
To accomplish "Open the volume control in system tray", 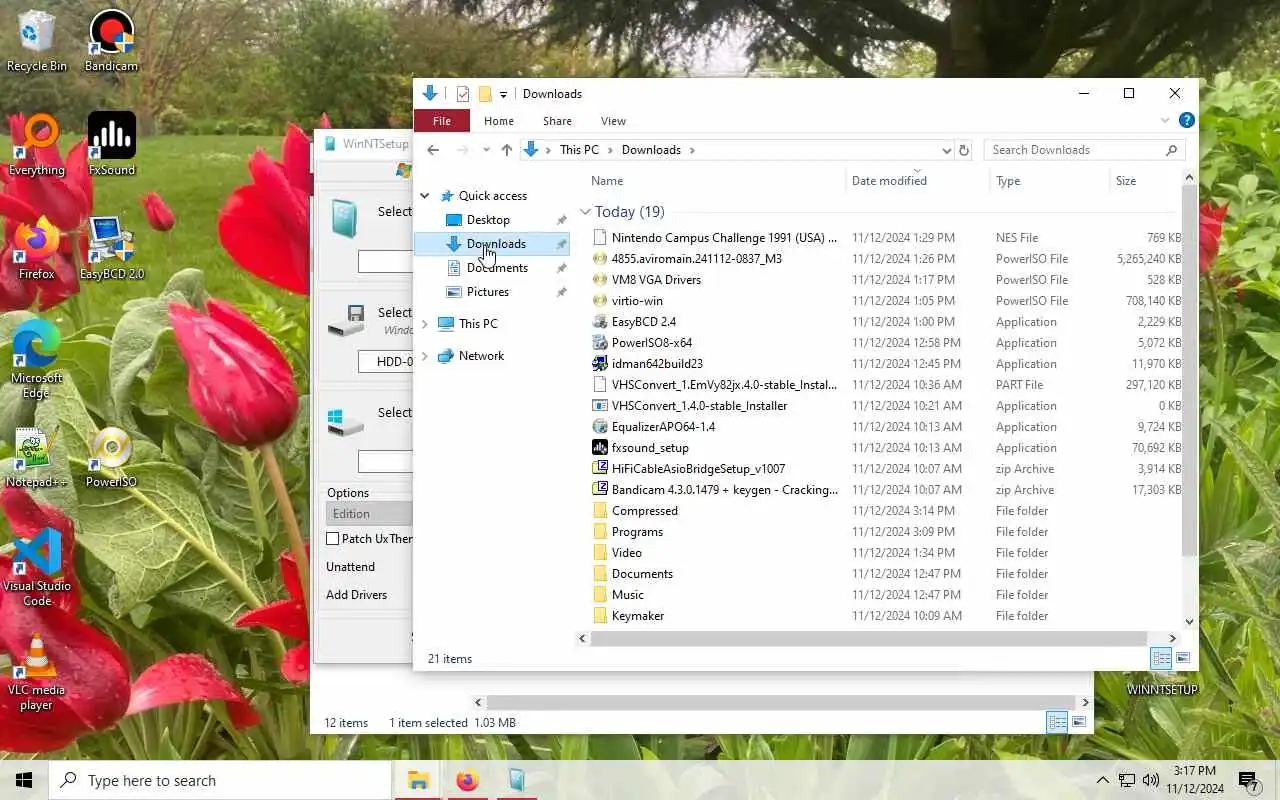I will click(1151, 780).
